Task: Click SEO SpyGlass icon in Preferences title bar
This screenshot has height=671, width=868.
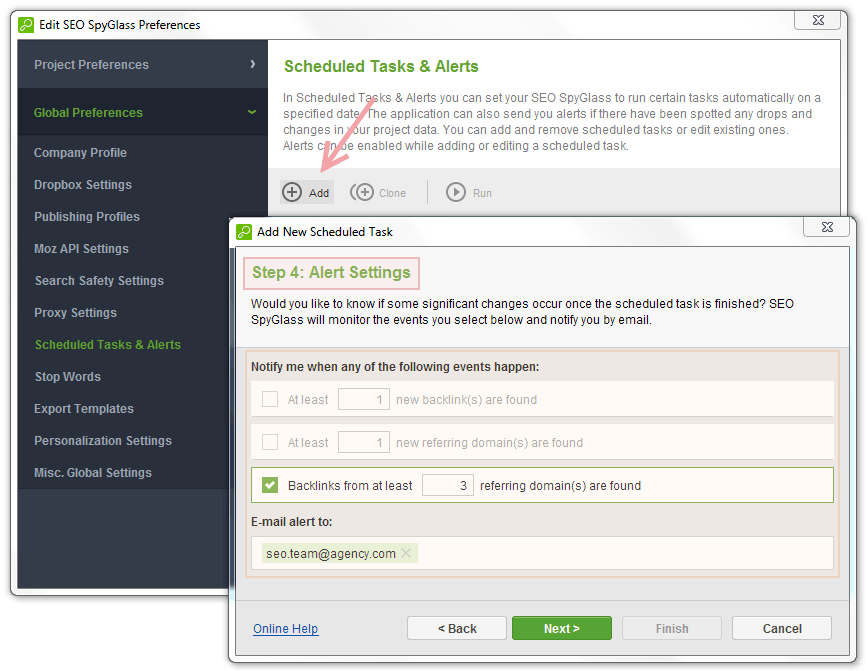Action: pyautogui.click(x=25, y=24)
